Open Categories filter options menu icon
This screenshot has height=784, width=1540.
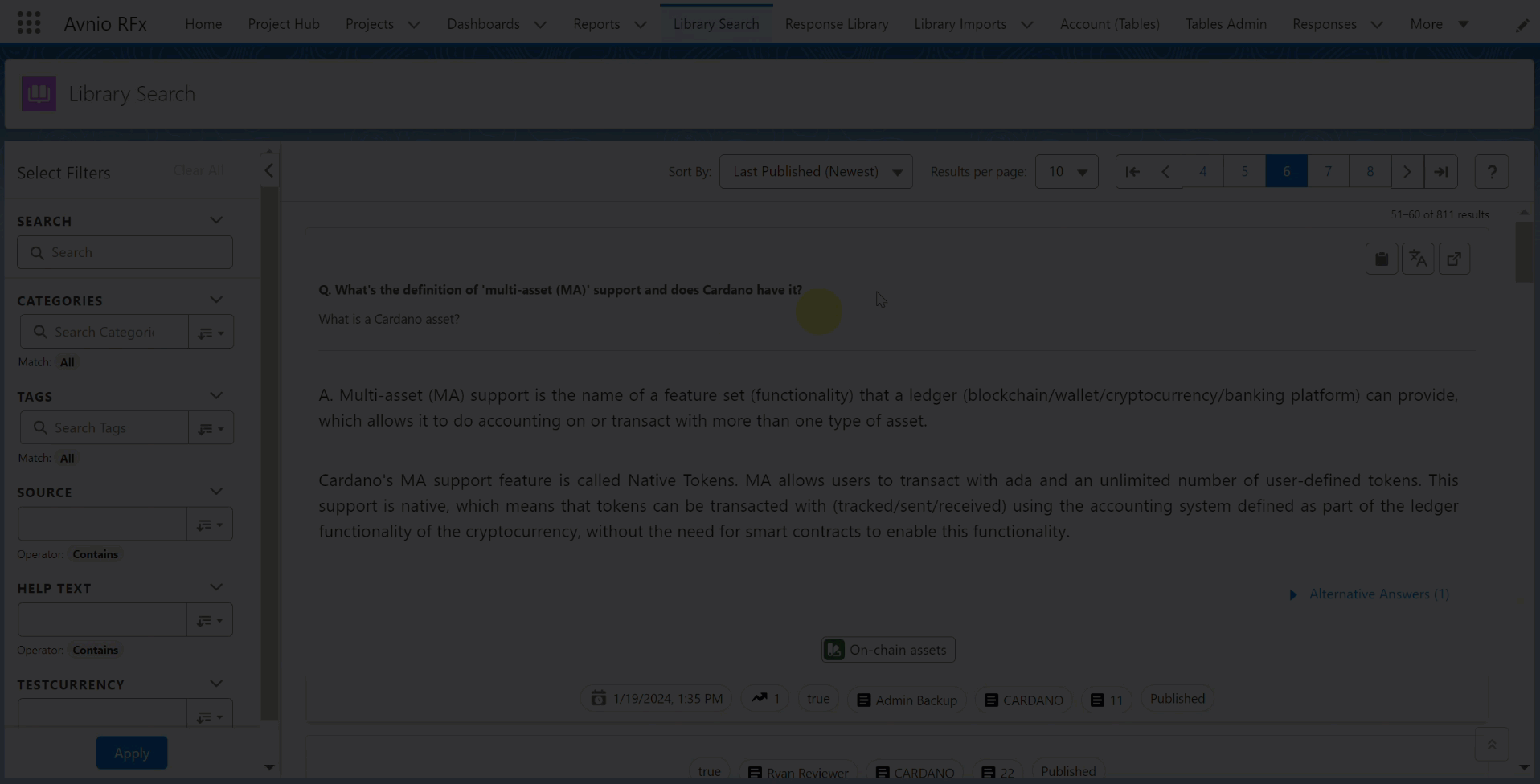pos(211,332)
